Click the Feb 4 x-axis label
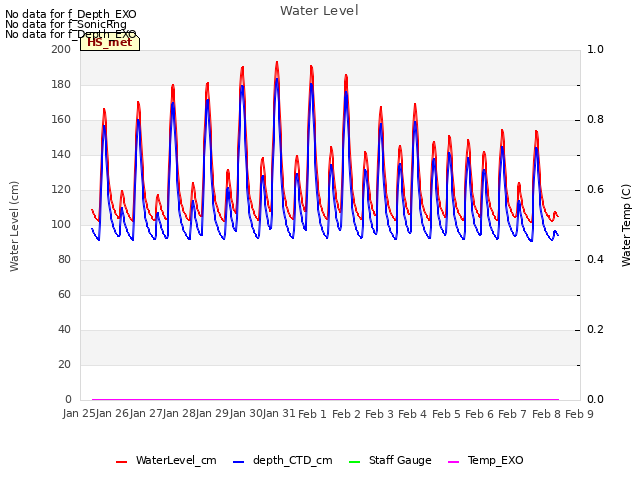640x480 pixels. click(412, 414)
